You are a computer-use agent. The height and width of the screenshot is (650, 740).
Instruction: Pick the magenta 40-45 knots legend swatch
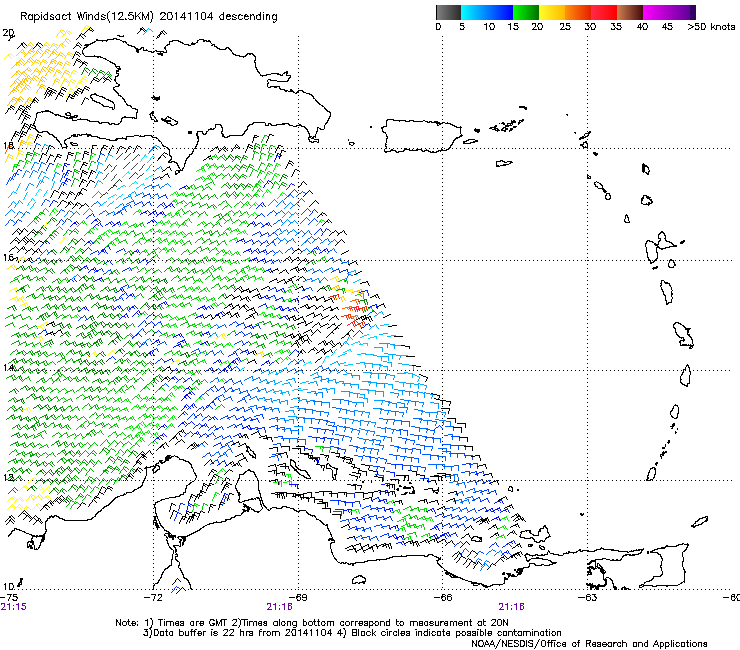pyautogui.click(x=656, y=12)
